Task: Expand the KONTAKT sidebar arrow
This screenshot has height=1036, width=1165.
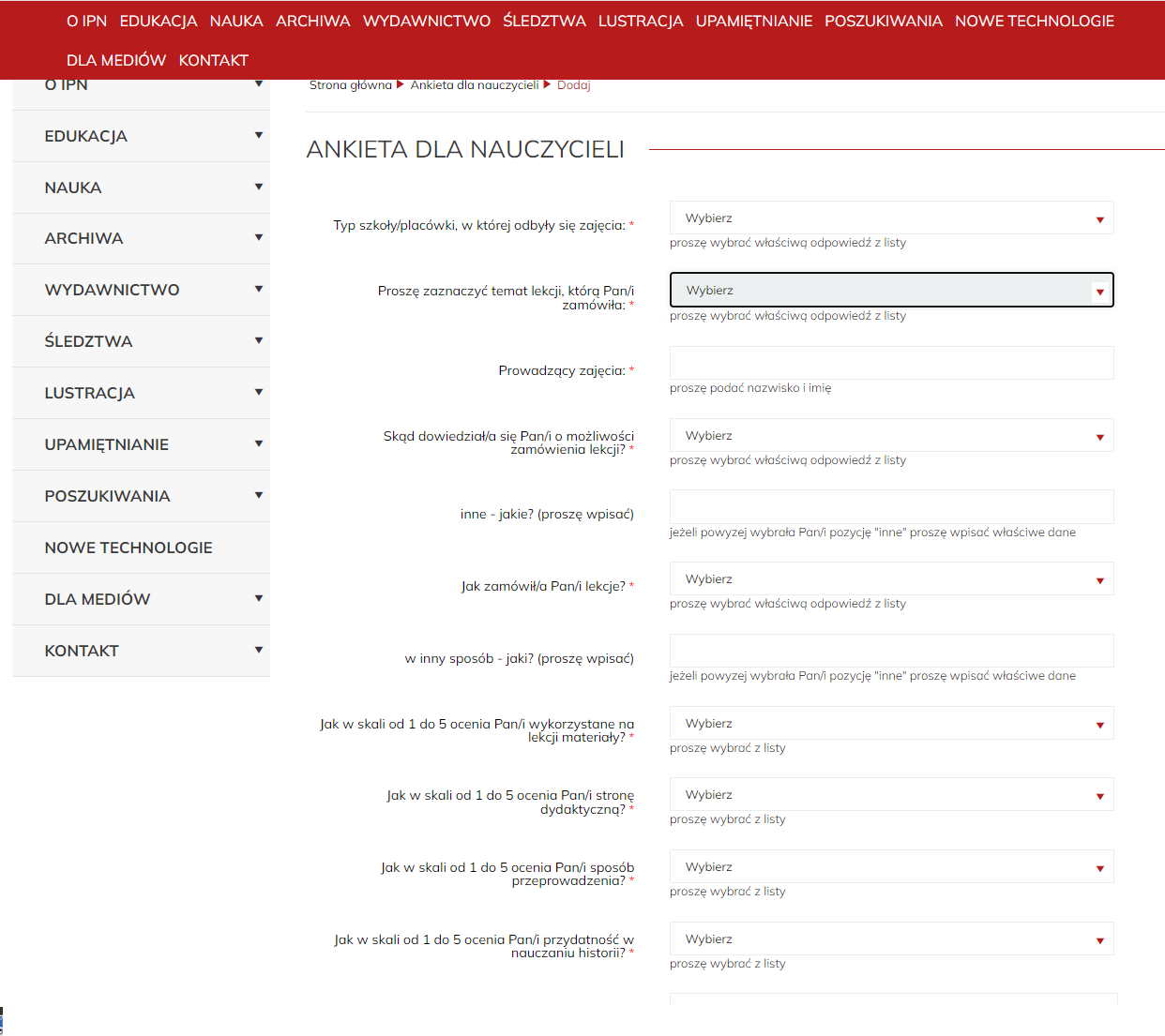Action: (x=258, y=650)
